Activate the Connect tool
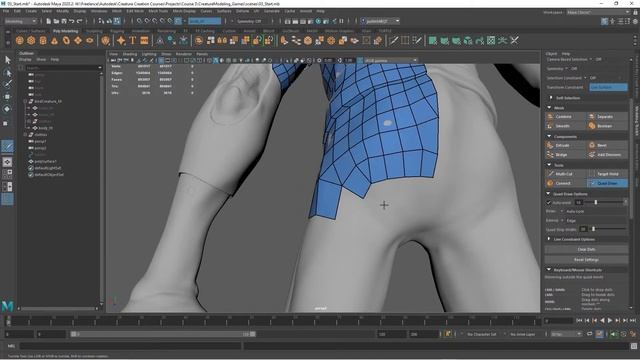This screenshot has width=640, height=360. (565, 183)
